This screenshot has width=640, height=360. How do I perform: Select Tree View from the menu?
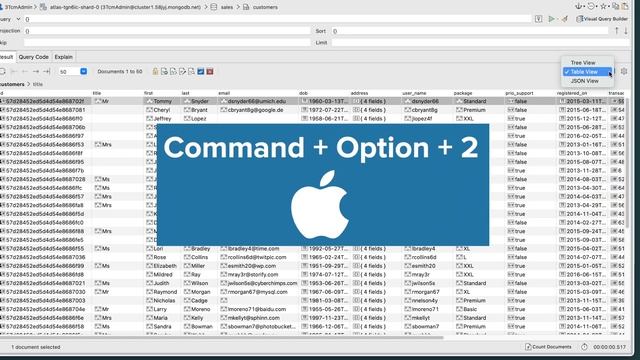pos(583,63)
